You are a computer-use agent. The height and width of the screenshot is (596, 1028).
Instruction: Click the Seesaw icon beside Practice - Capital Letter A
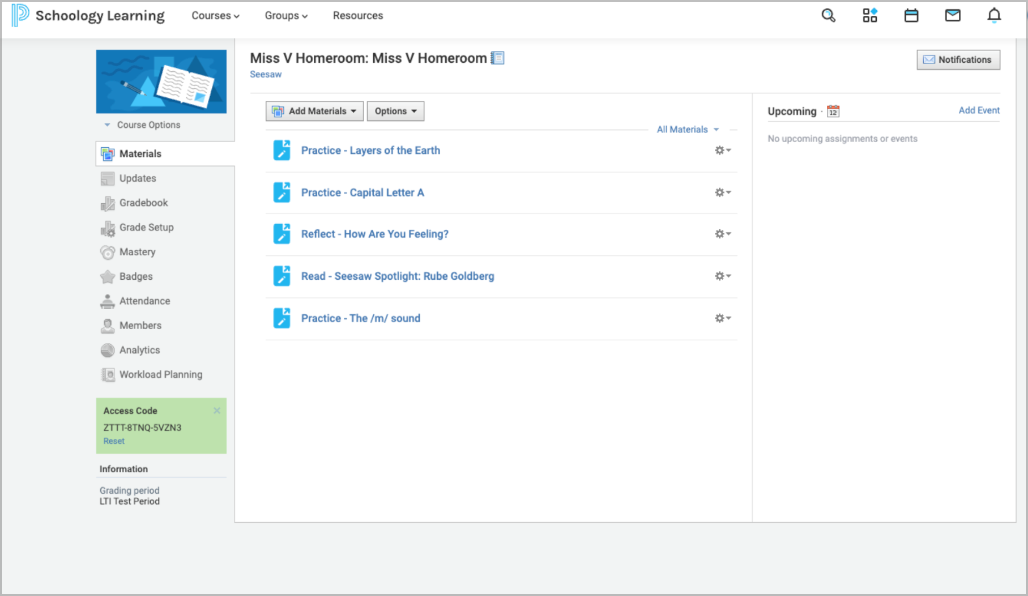[281, 192]
